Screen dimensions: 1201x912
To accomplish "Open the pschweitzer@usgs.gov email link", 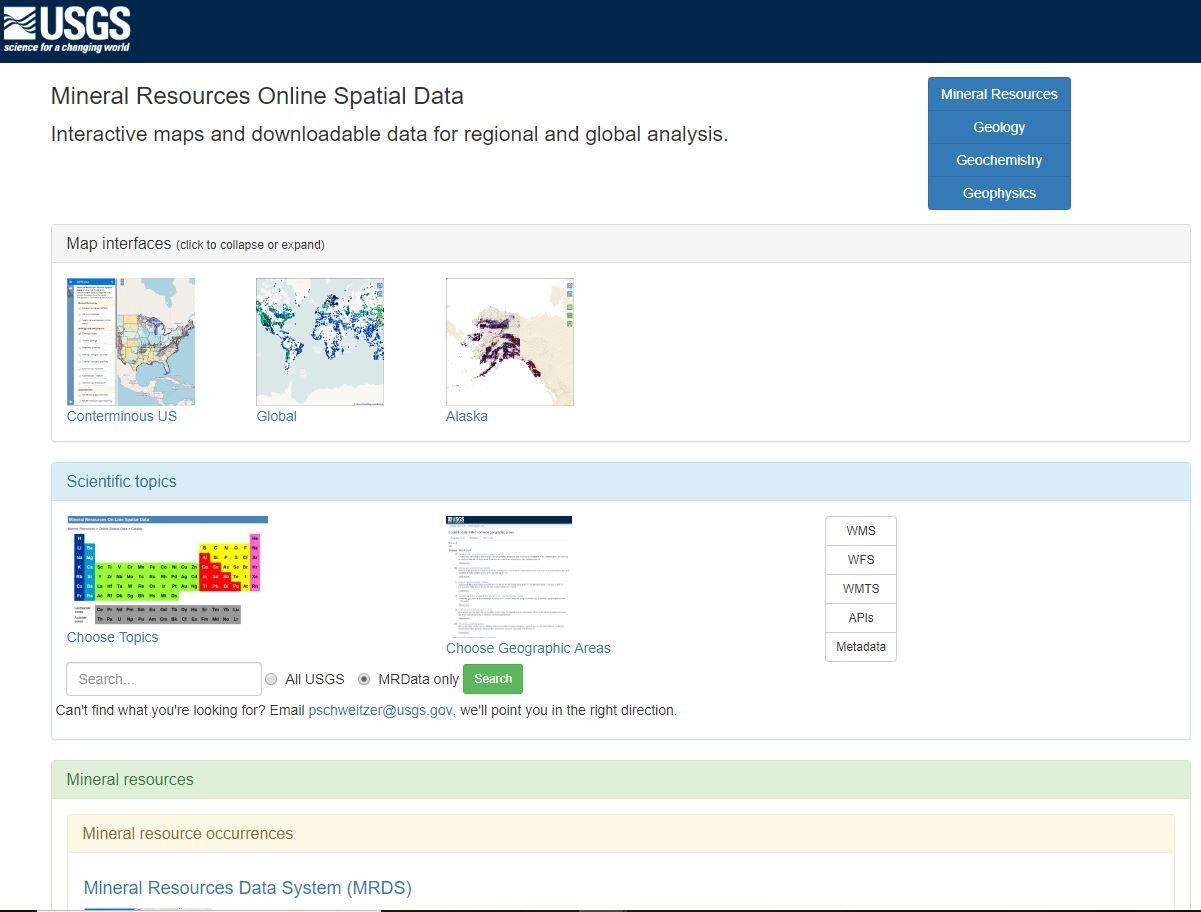I will click(380, 710).
